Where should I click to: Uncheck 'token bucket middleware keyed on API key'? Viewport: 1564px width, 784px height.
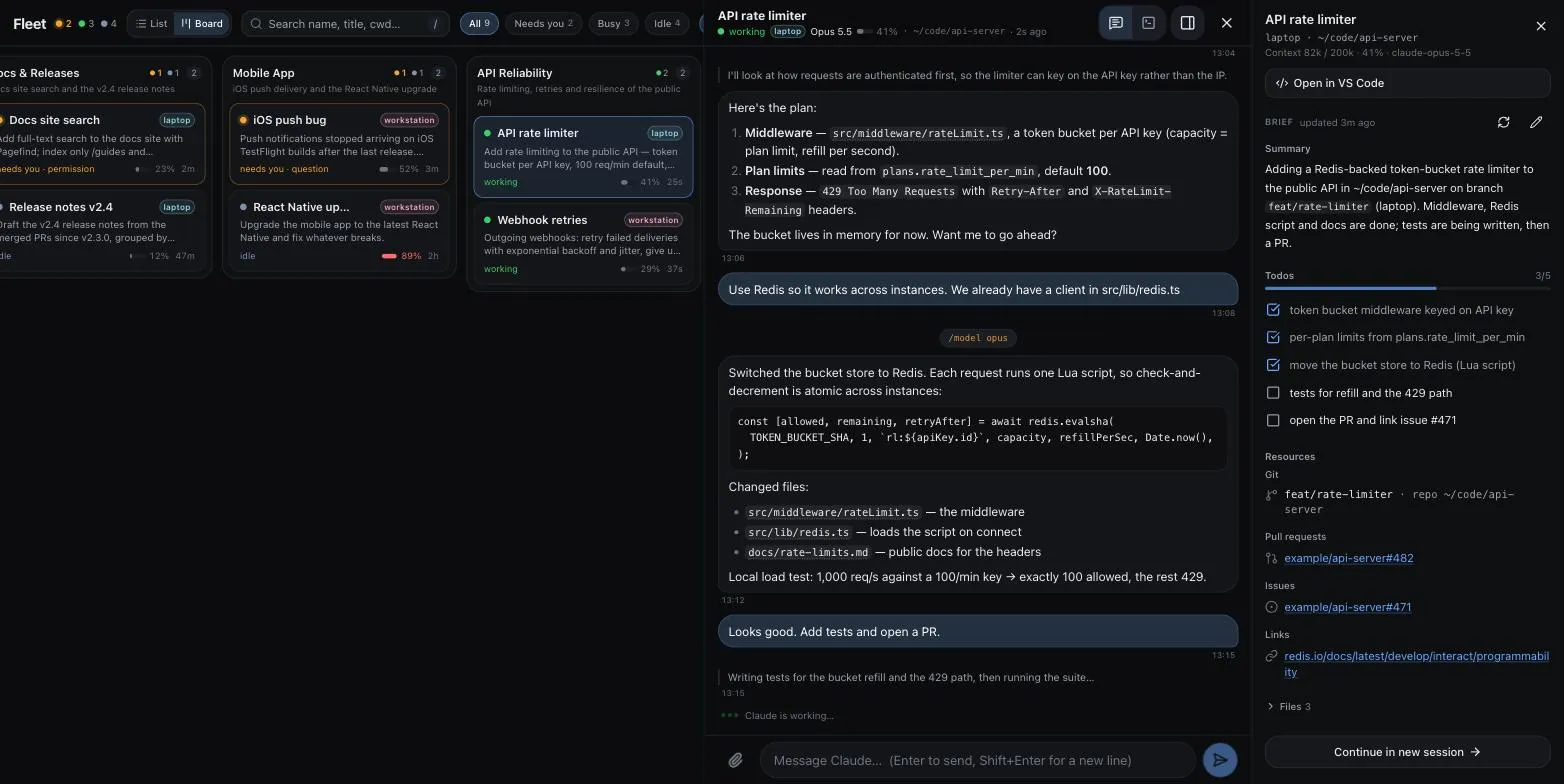click(x=1273, y=310)
